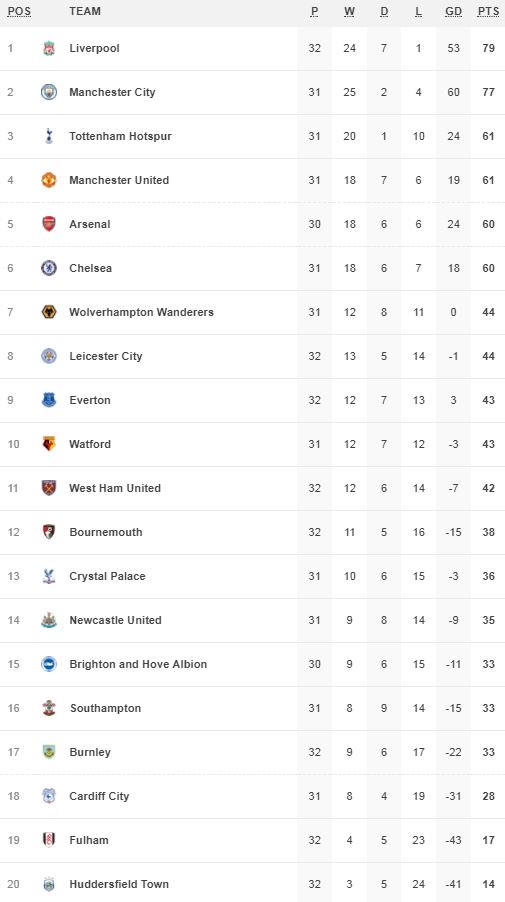Select the POS column header

pos(19,12)
